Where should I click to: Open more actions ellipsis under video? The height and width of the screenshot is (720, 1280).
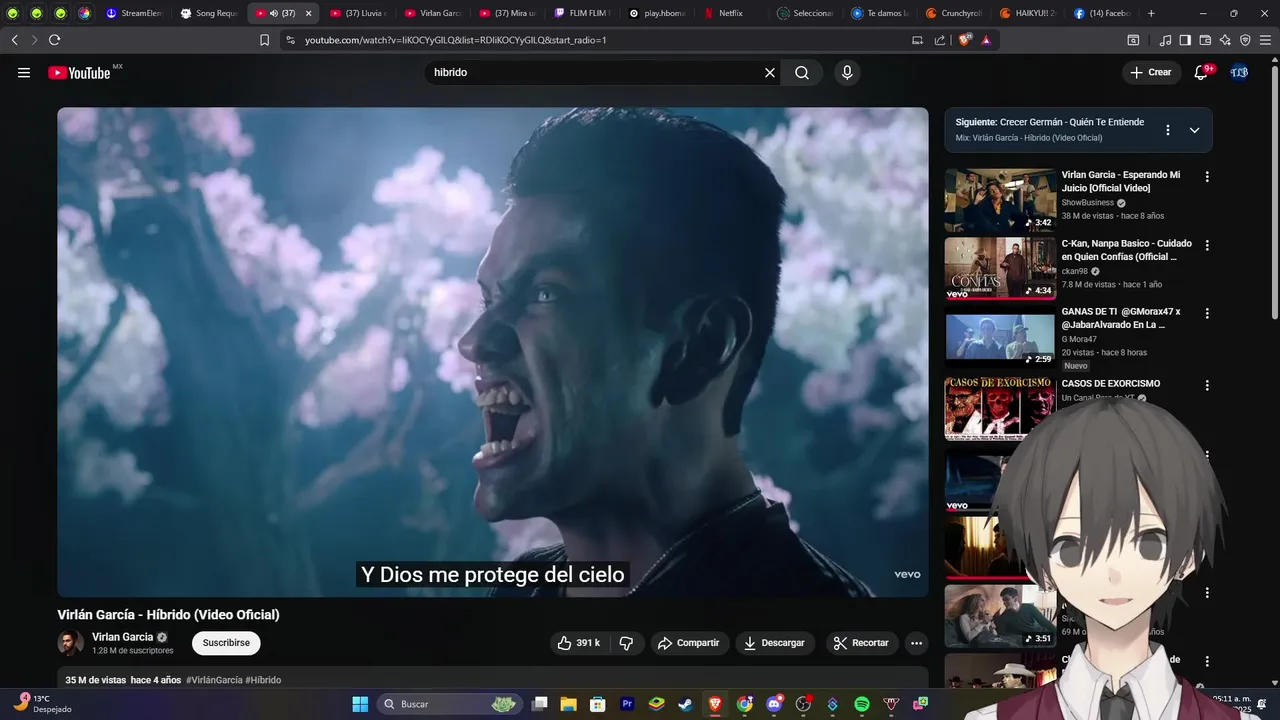(916, 643)
